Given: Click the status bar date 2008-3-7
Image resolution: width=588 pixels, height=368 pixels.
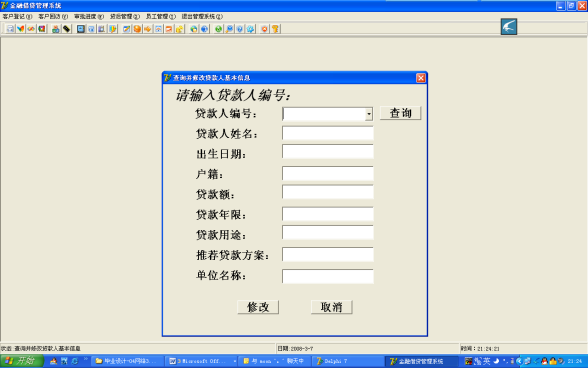Looking at the screenshot, I should pyautogui.click(x=301, y=348).
